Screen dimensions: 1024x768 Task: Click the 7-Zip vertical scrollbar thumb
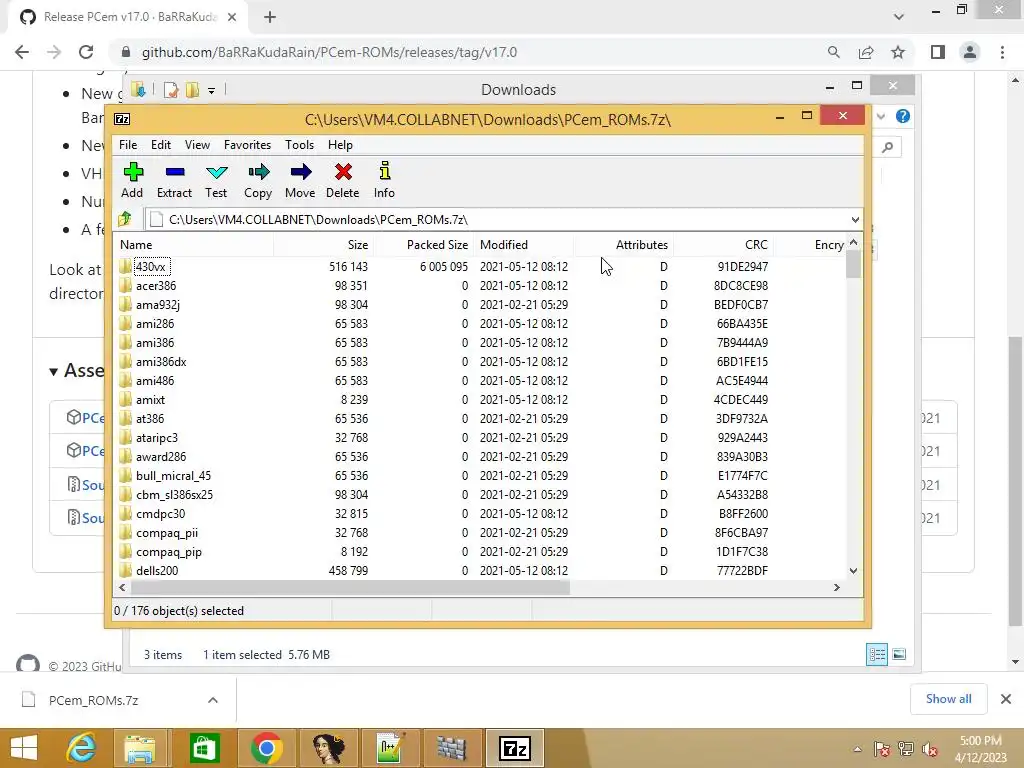[x=853, y=264]
